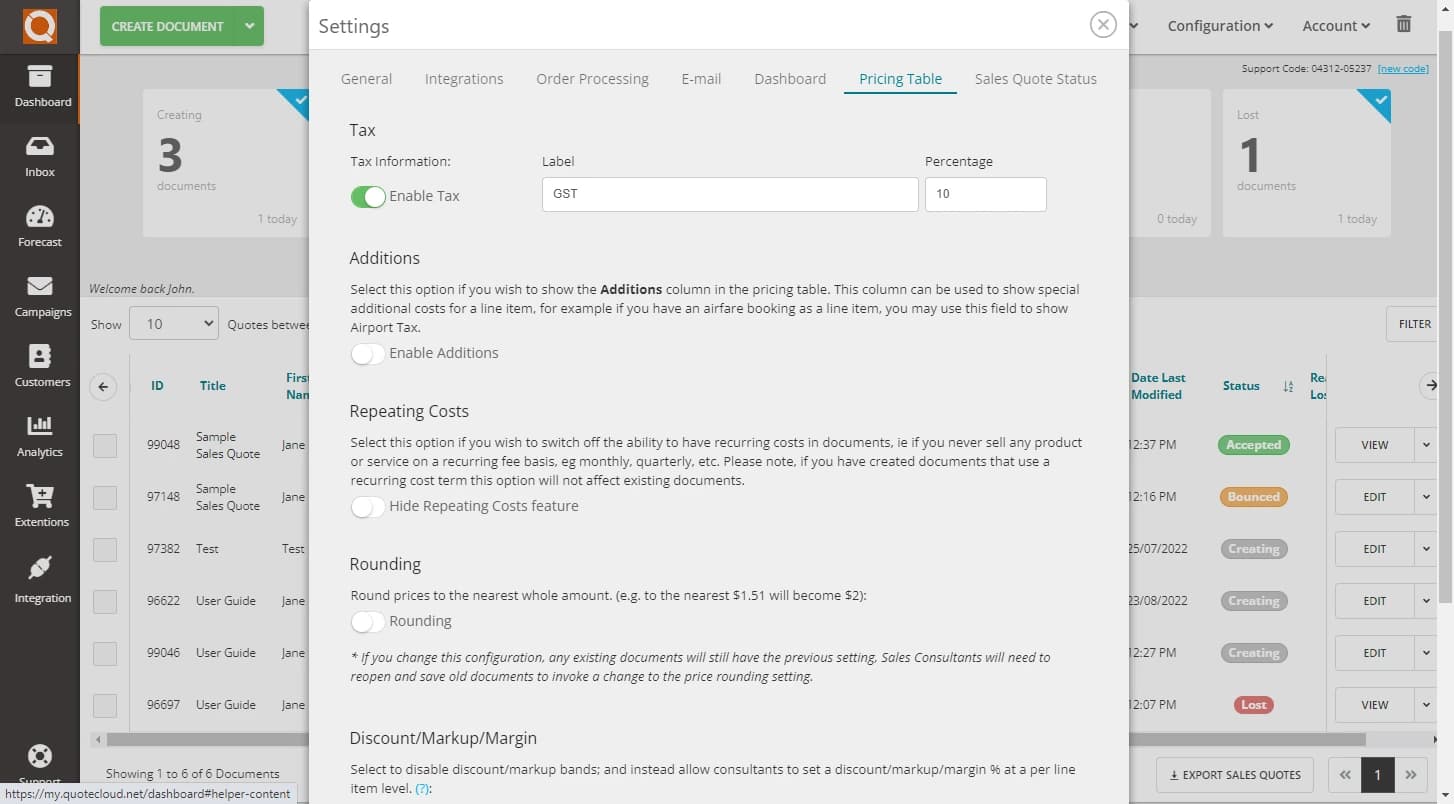Viewport: 1454px width, 804px height.
Task: Expand the Account dropdown menu
Action: pos(1335,25)
